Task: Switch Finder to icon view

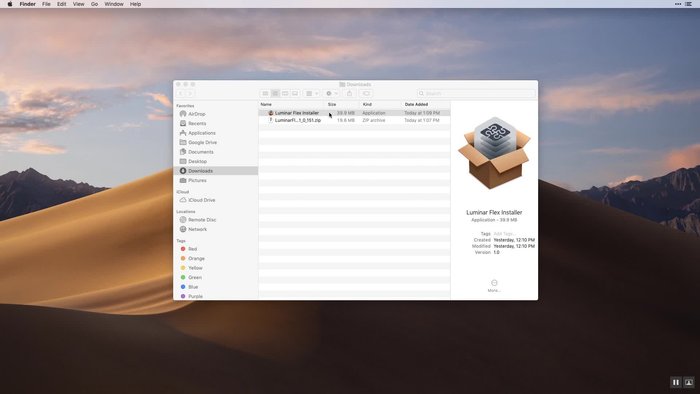Action: click(265, 93)
